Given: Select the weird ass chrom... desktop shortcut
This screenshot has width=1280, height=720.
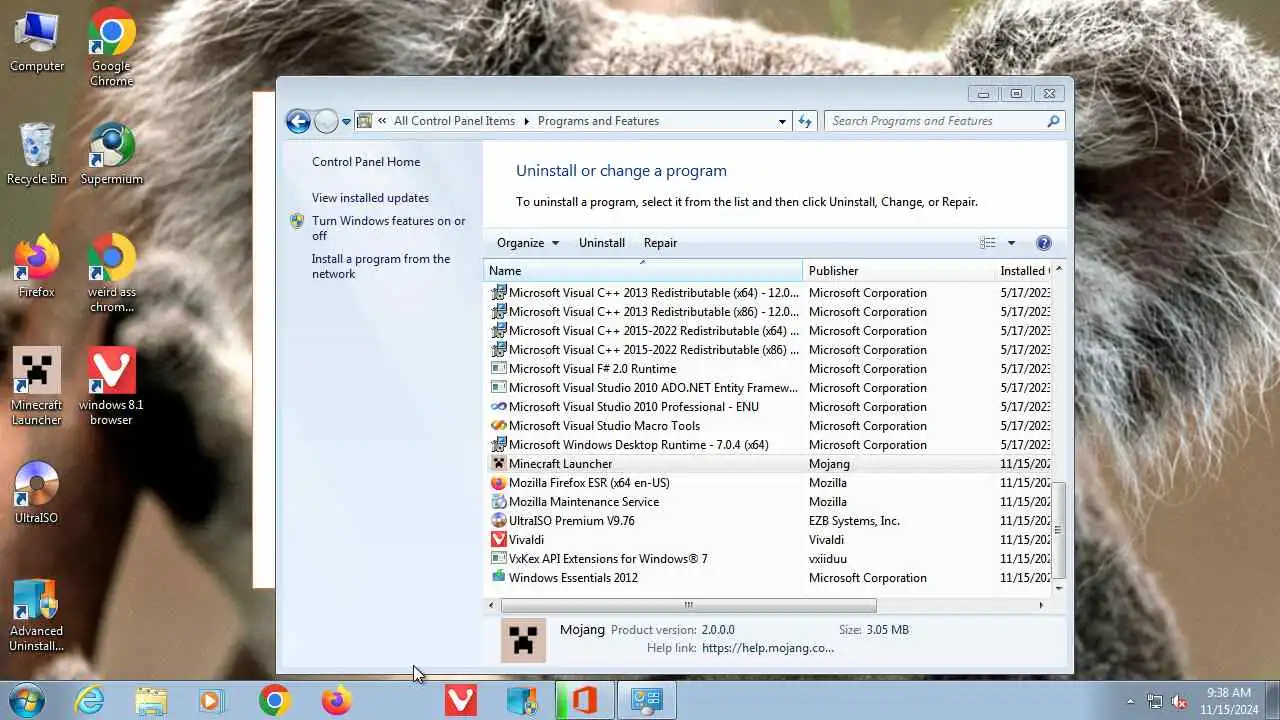Looking at the screenshot, I should (111, 274).
